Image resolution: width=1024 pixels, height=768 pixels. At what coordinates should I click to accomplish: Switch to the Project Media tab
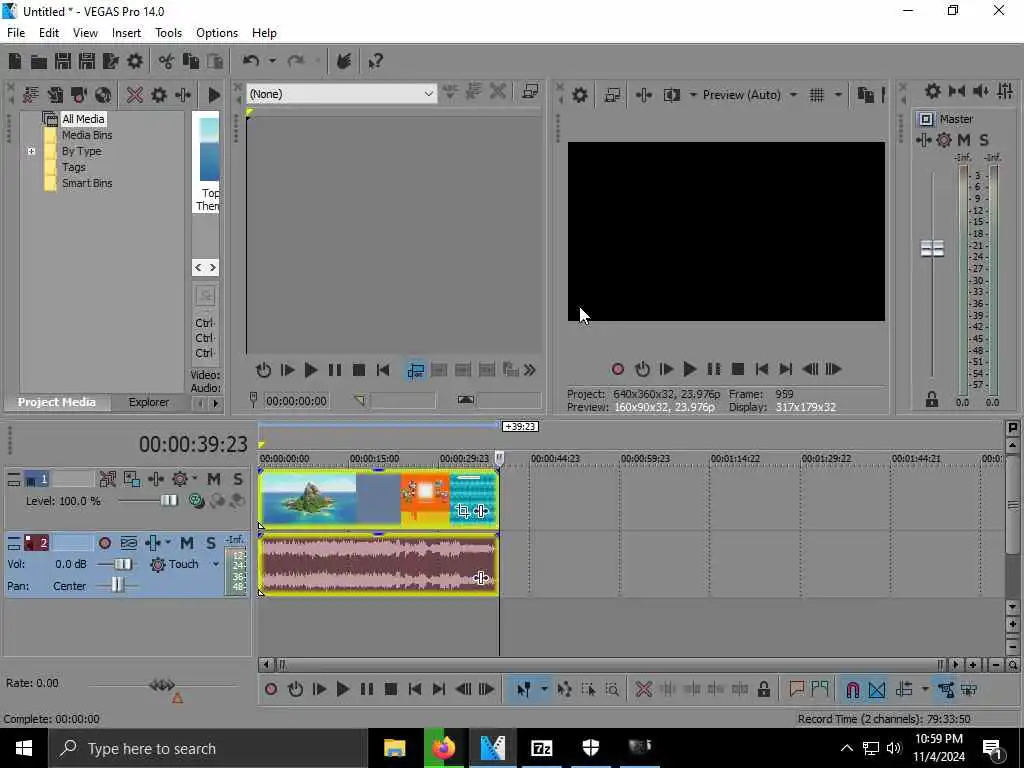[57, 402]
